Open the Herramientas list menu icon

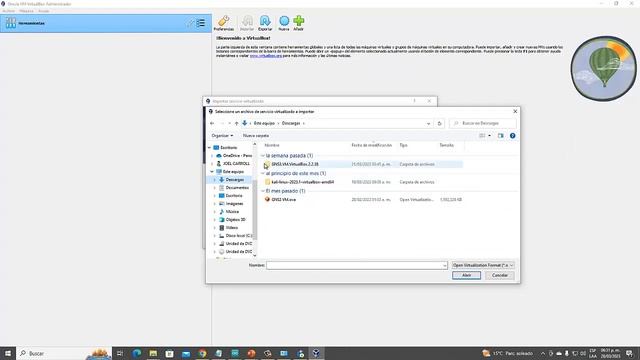click(x=201, y=23)
